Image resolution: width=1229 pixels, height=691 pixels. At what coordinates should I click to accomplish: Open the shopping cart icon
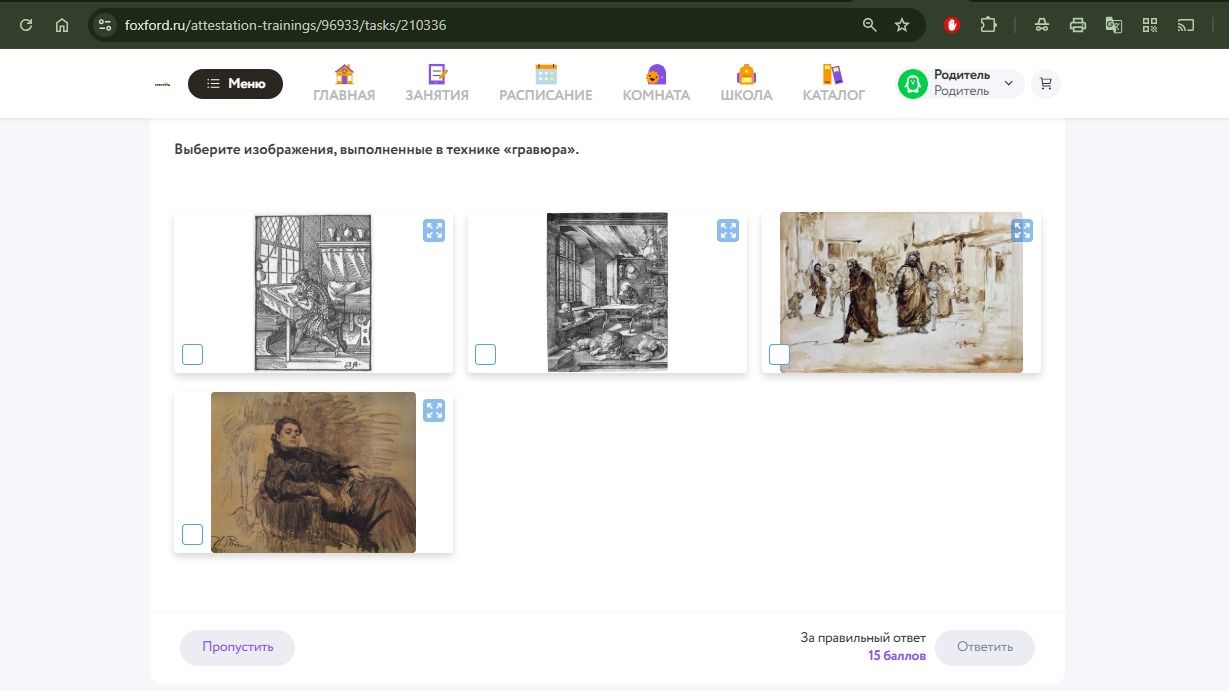tap(1046, 84)
